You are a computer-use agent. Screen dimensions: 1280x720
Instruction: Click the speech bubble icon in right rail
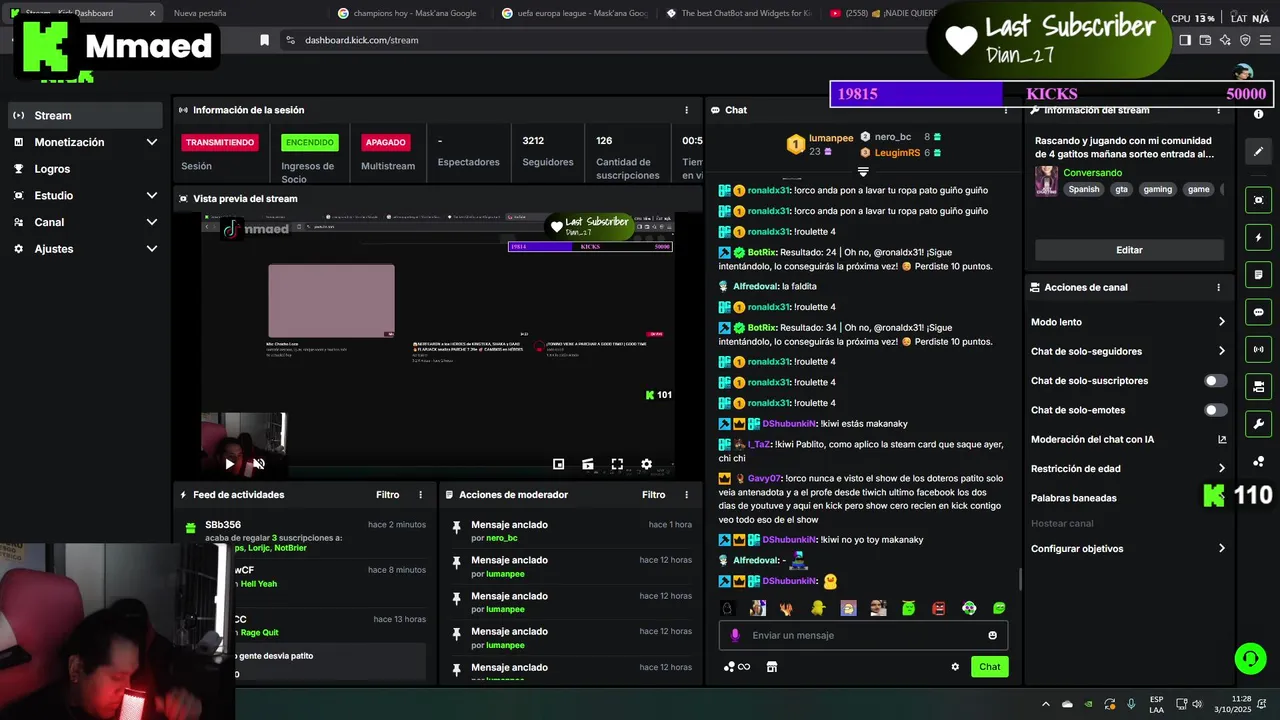pyautogui.click(x=1258, y=312)
